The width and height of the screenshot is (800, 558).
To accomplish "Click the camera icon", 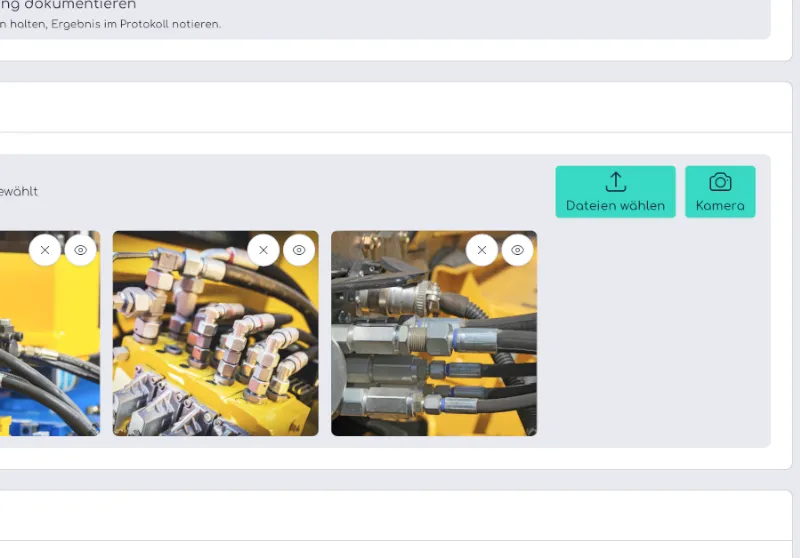I will pos(720,182).
